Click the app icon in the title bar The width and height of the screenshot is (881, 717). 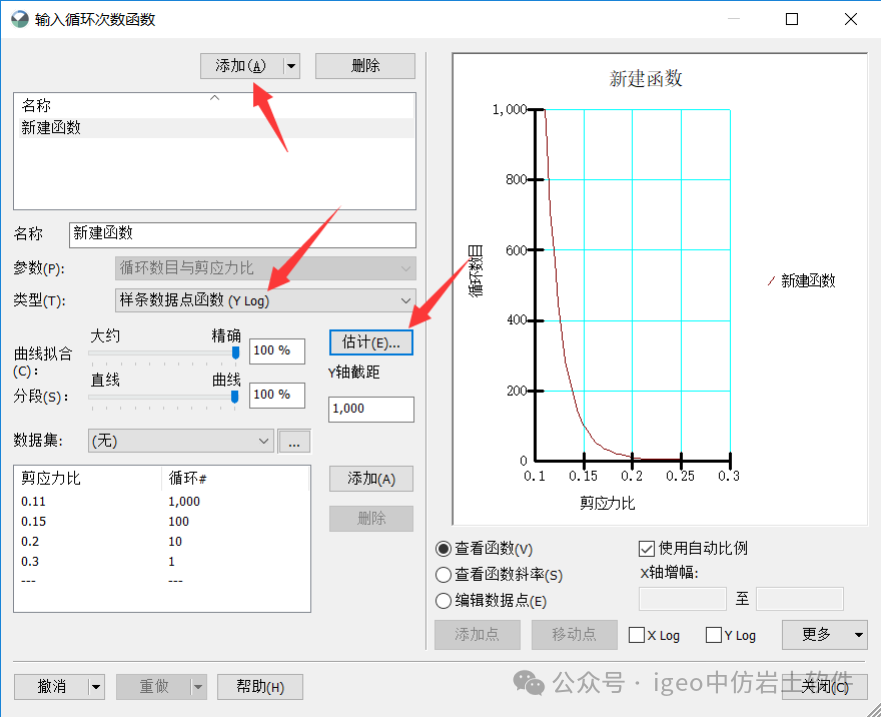pos(19,18)
